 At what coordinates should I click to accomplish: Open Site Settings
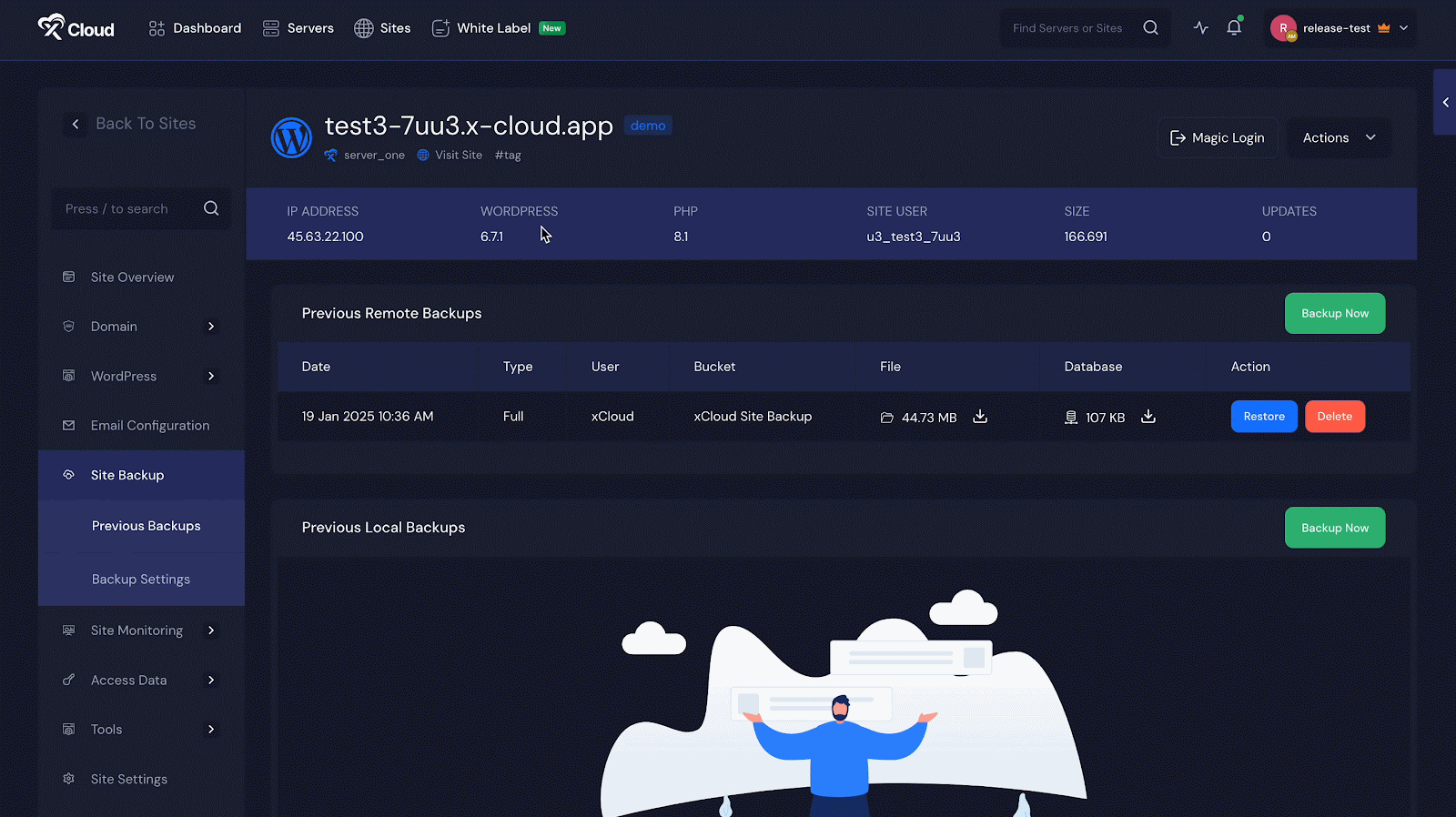(x=129, y=780)
